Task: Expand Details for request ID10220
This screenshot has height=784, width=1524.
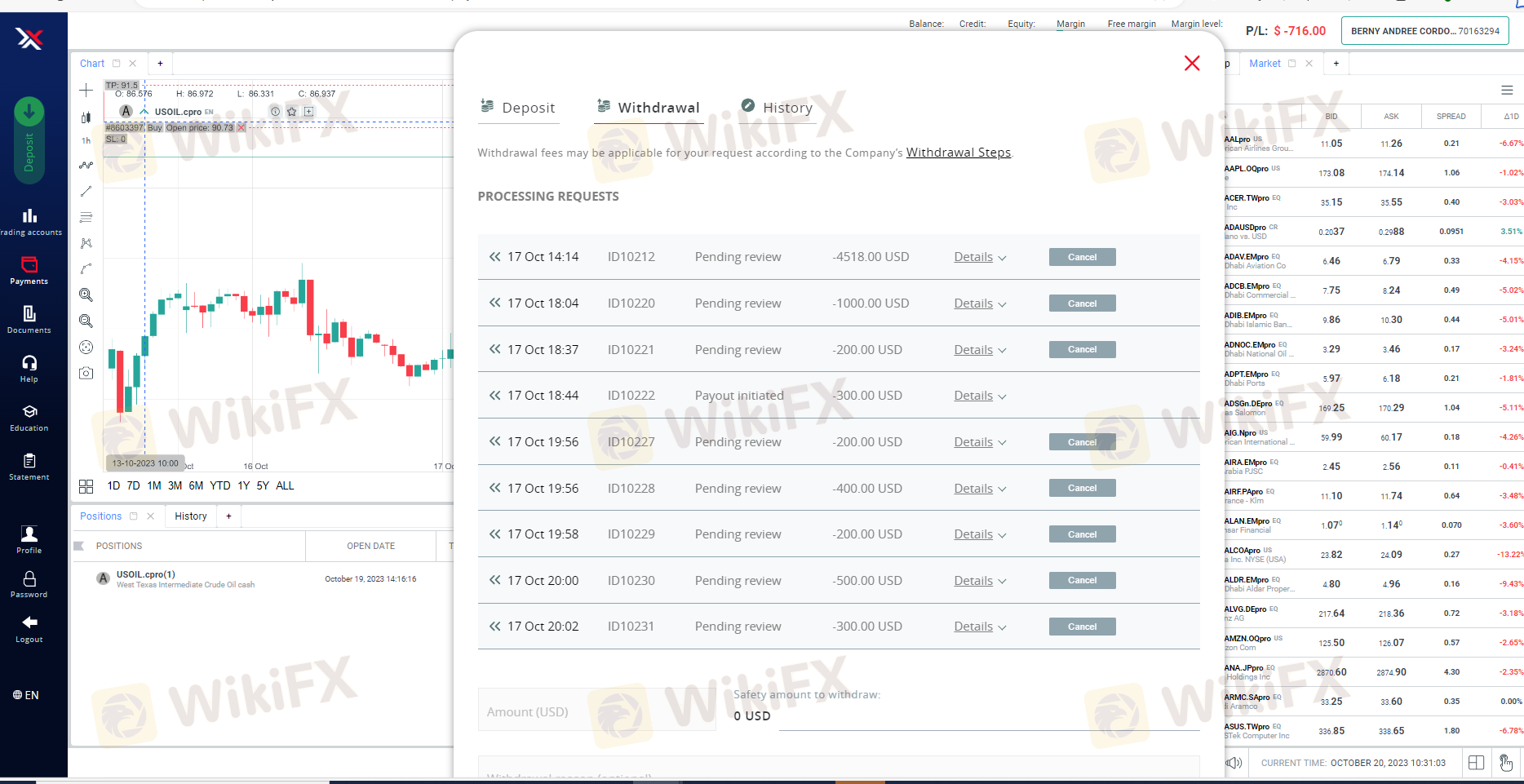Action: click(980, 303)
